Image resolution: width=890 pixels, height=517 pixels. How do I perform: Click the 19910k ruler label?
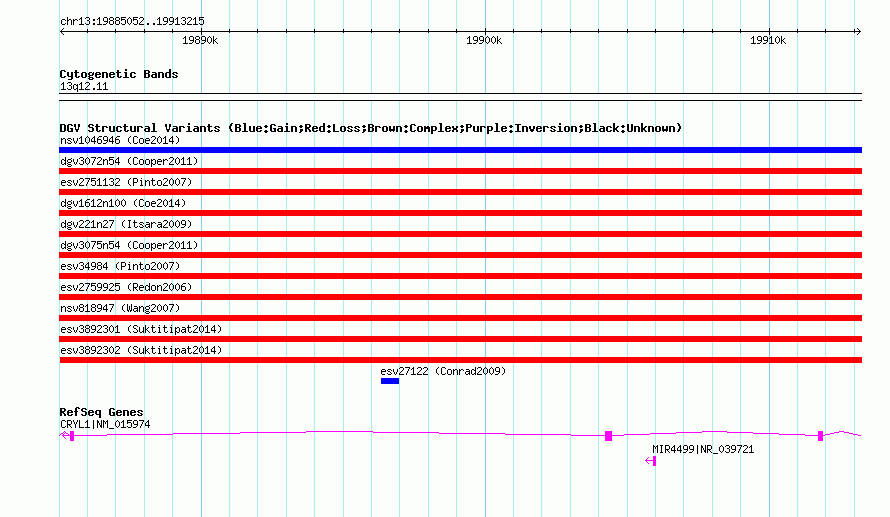click(x=768, y=40)
